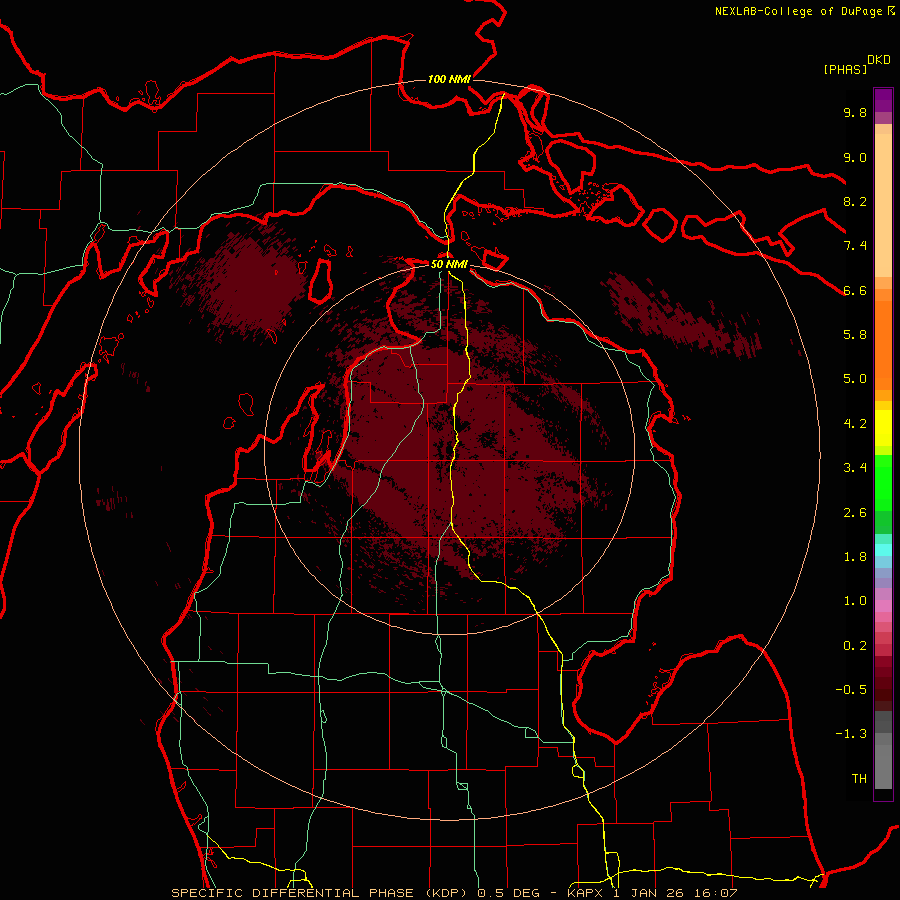Screen dimensions: 900x900
Task: Select the 8.2 scale value
Action: click(x=855, y=201)
